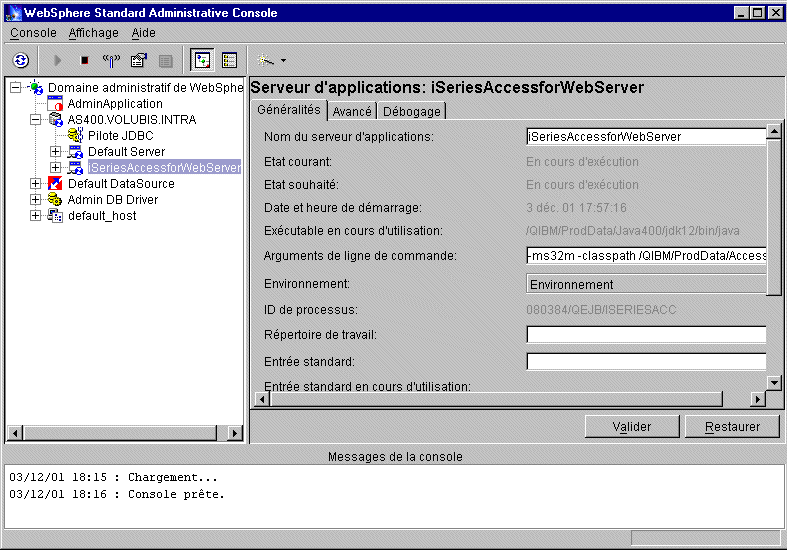This screenshot has height=550, width=787.
Task: Open the Aide menu
Action: point(144,33)
